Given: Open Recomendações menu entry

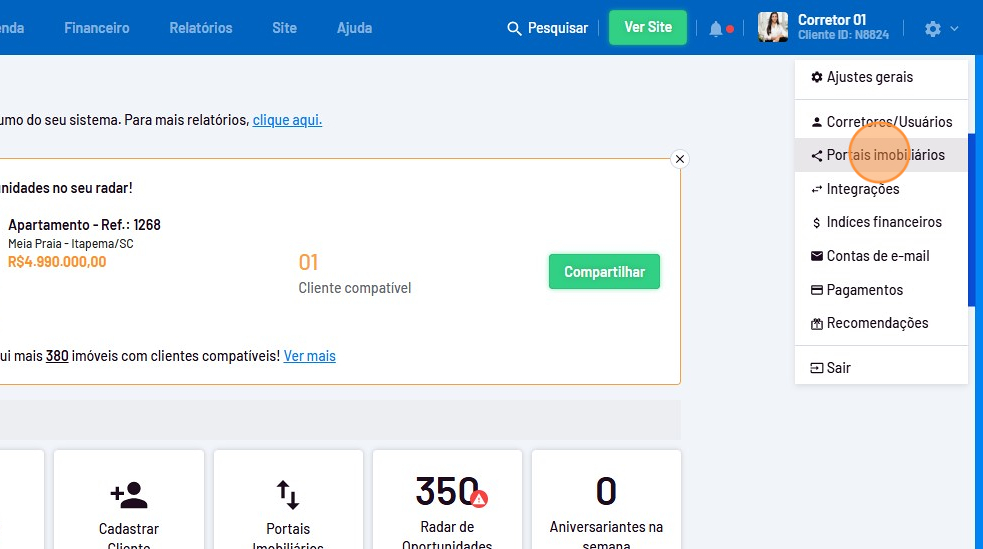Looking at the screenshot, I should tap(876, 323).
